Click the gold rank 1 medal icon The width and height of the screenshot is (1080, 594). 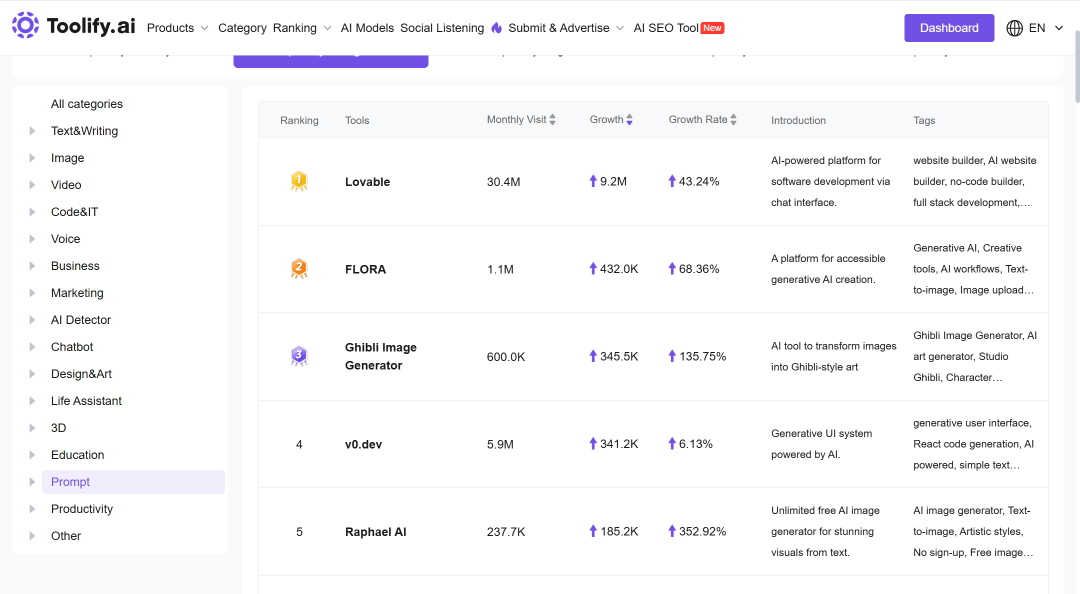click(299, 181)
